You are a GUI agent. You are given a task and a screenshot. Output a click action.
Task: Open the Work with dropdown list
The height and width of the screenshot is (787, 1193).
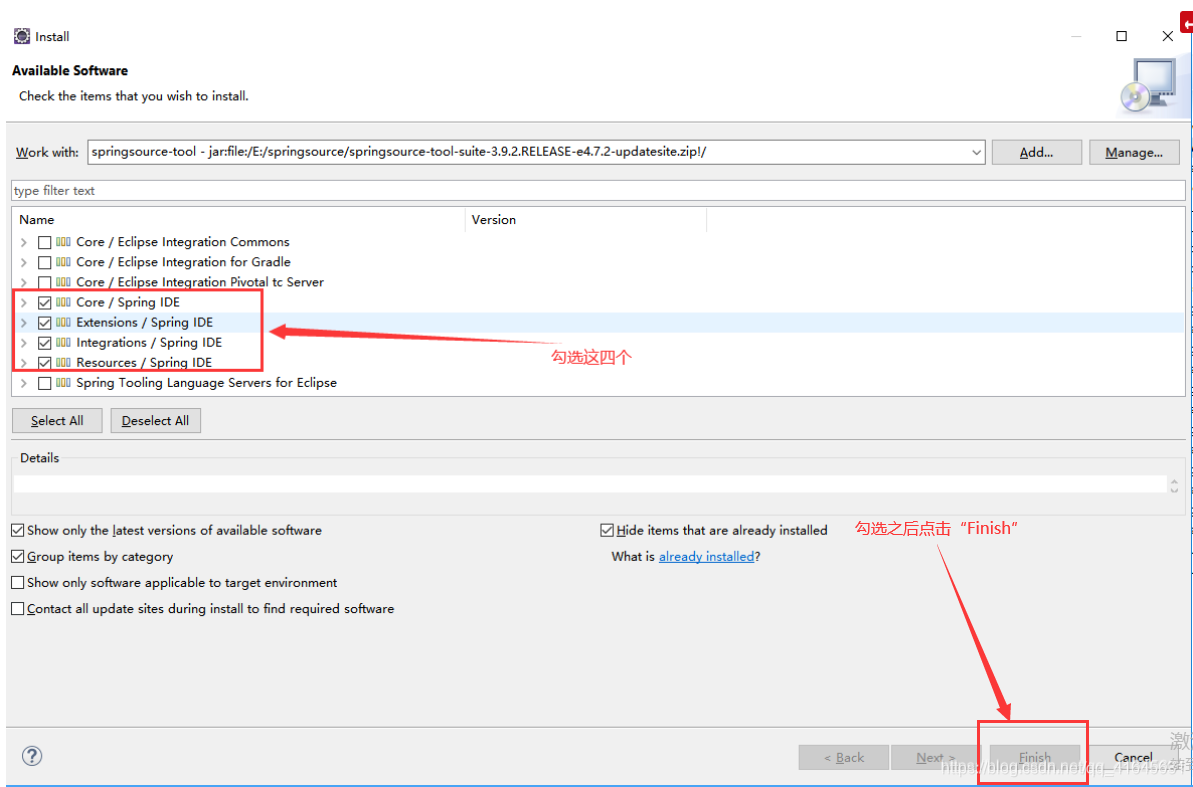(x=977, y=152)
